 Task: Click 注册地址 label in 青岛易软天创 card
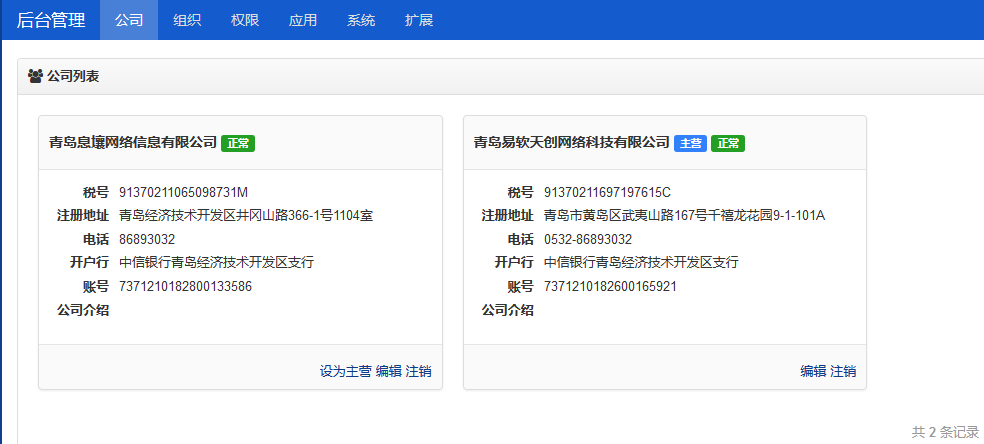508,216
